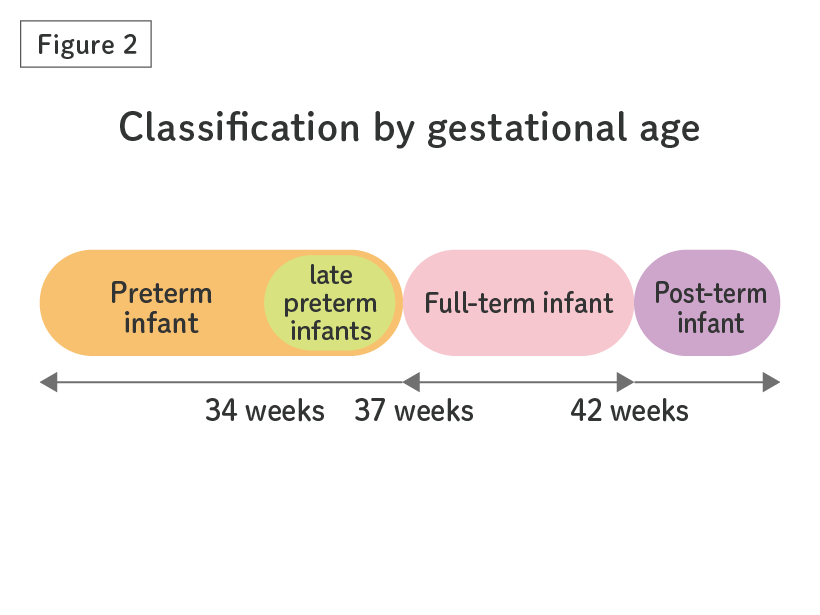Click the 42 weeks label
The height and width of the screenshot is (615, 820).
coord(629,411)
